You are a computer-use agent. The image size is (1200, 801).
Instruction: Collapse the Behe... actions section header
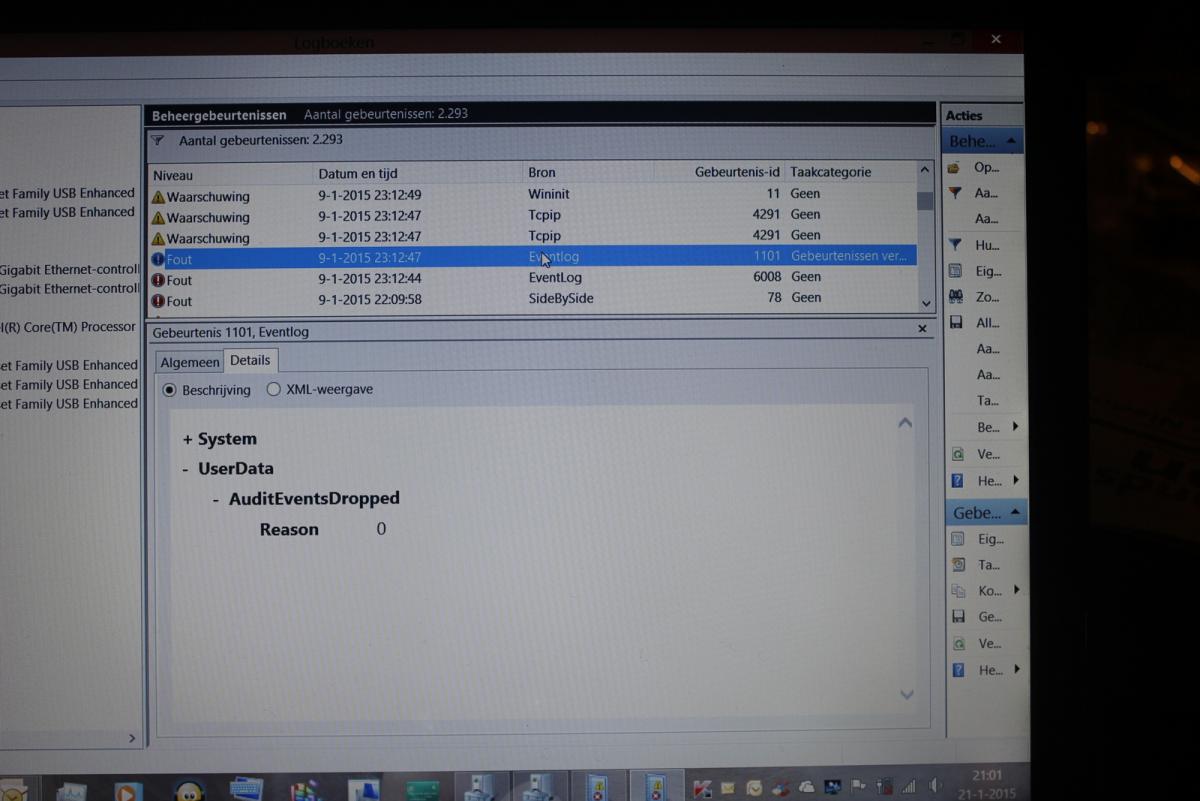(x=1012, y=142)
